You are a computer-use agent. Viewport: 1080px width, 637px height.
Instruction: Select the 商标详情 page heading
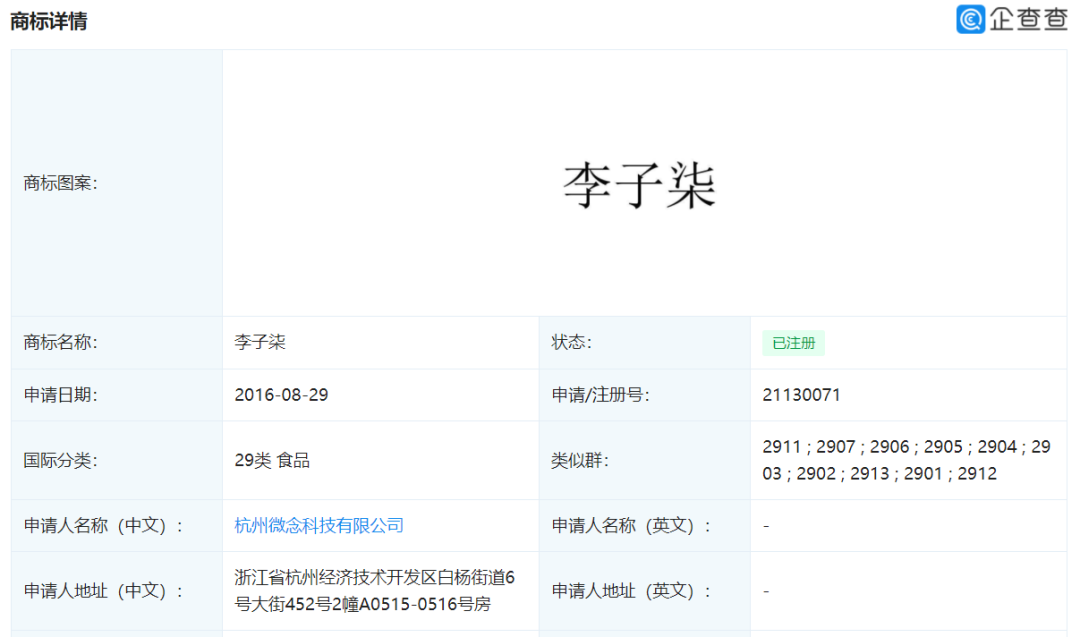(x=46, y=20)
